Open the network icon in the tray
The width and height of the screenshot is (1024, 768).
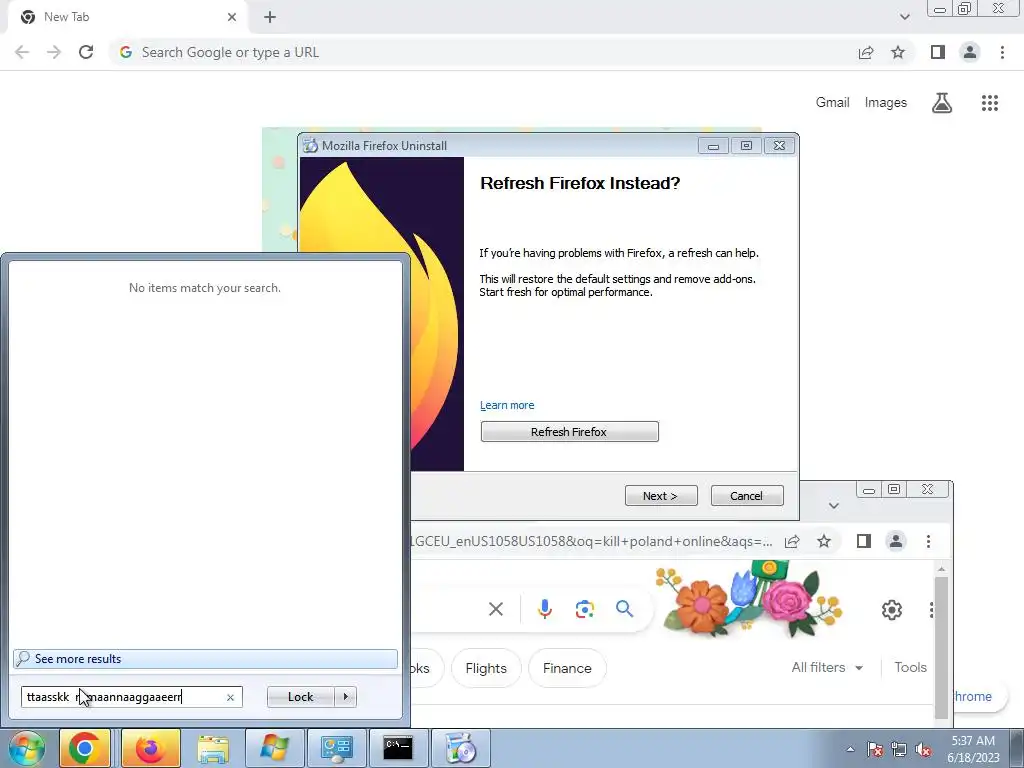tap(899, 749)
